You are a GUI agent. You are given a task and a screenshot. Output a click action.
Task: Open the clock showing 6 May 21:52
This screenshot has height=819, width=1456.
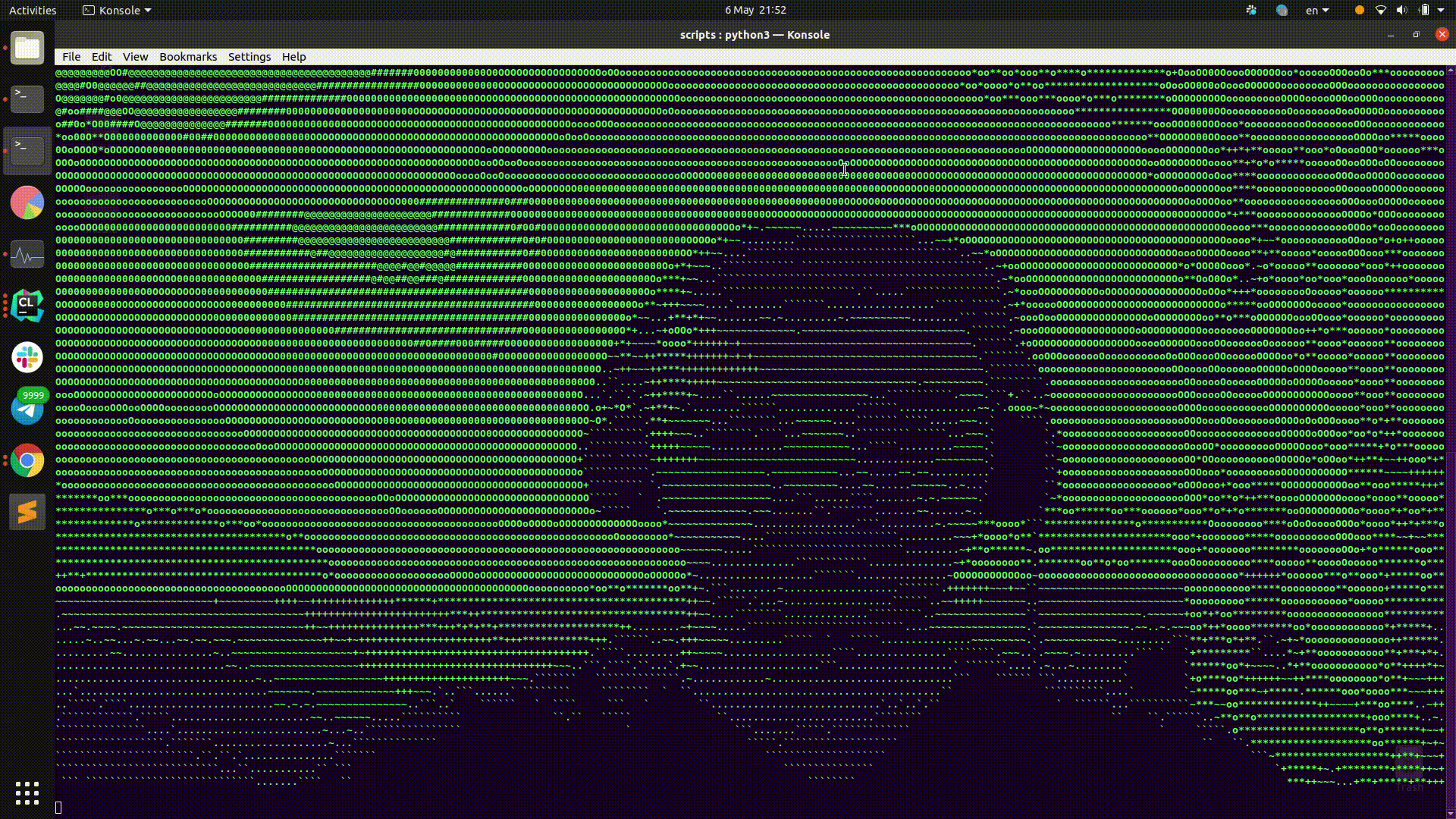[x=755, y=11]
